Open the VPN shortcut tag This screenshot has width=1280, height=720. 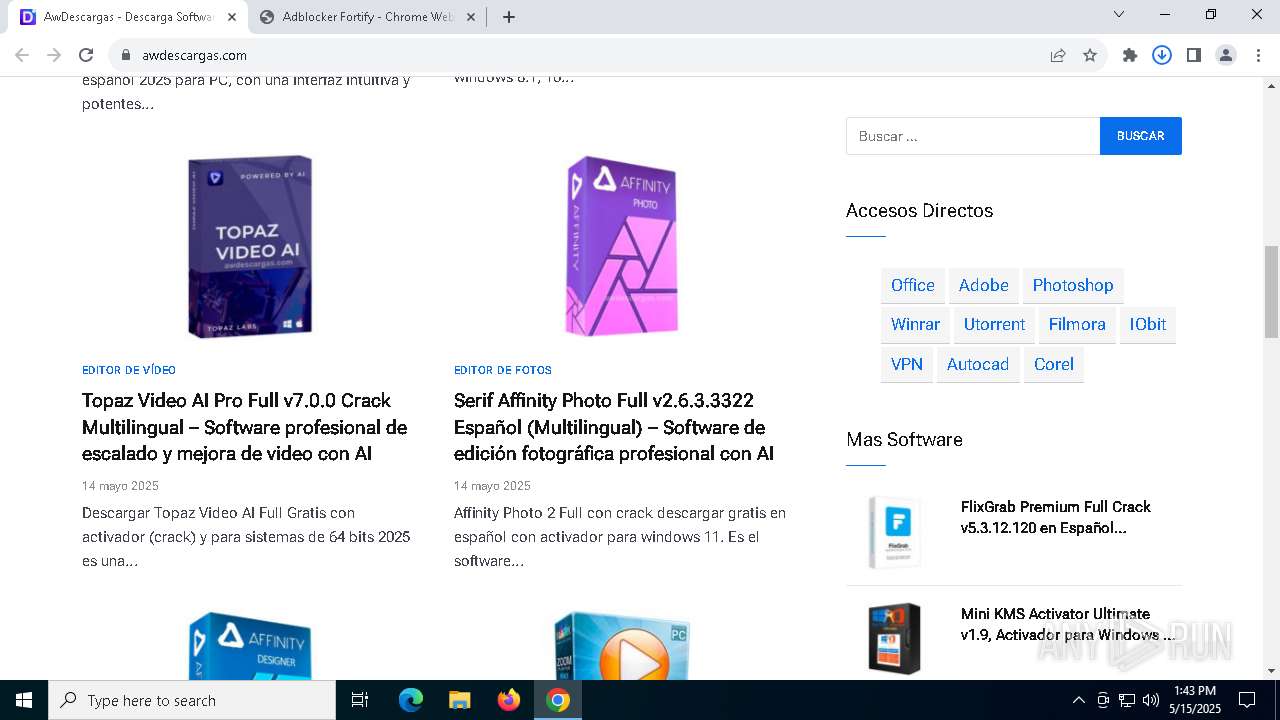(907, 364)
